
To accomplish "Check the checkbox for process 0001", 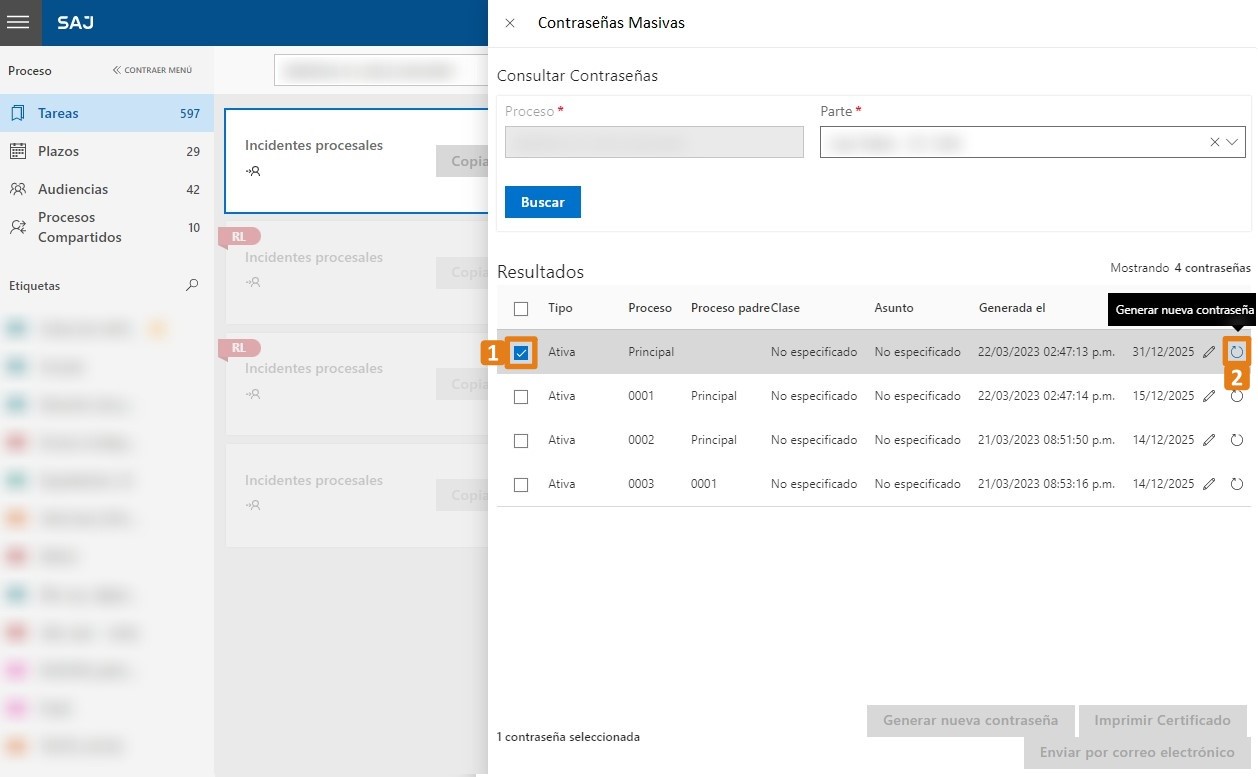I will click(521, 396).
